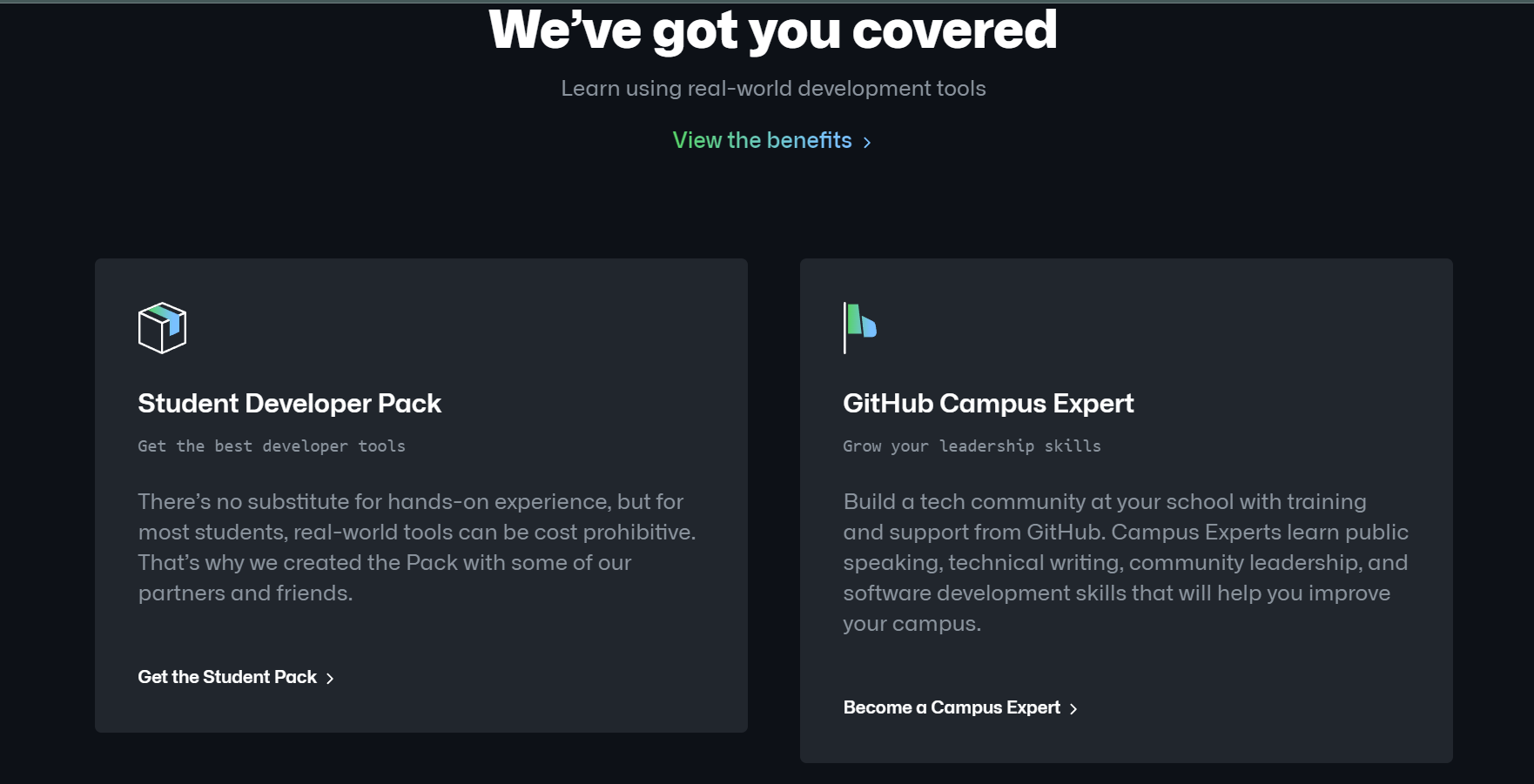Select the green face of the package icon
The width and height of the screenshot is (1534, 784).
click(x=157, y=311)
